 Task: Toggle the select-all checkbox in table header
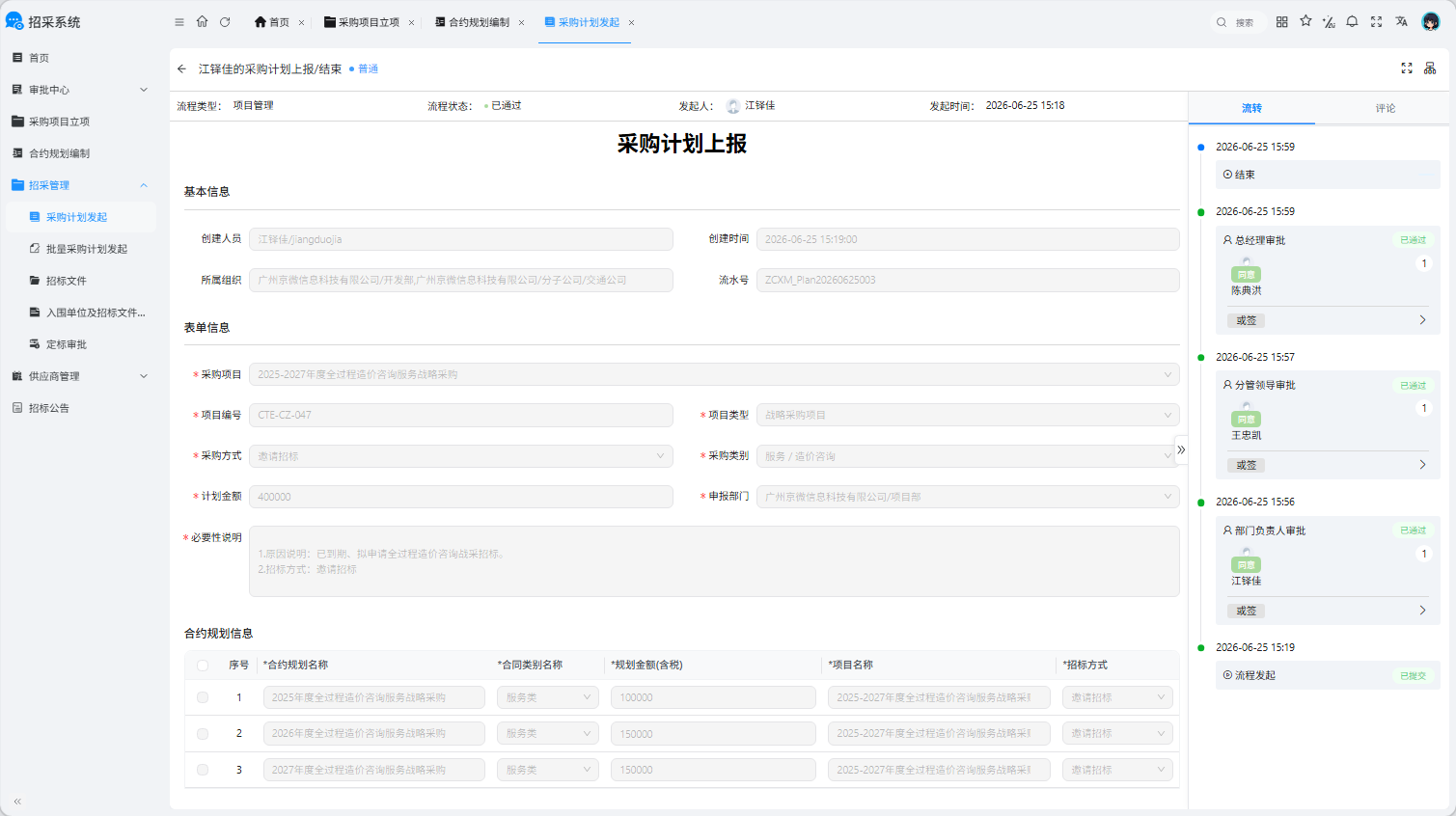coord(203,666)
